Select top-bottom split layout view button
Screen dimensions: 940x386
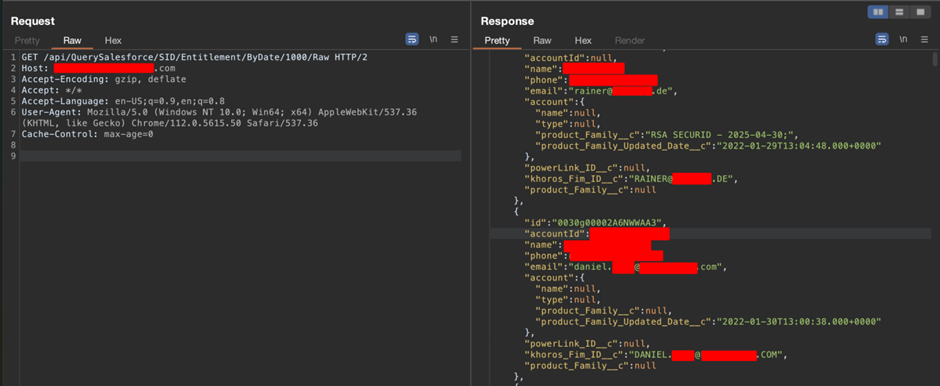click(899, 11)
